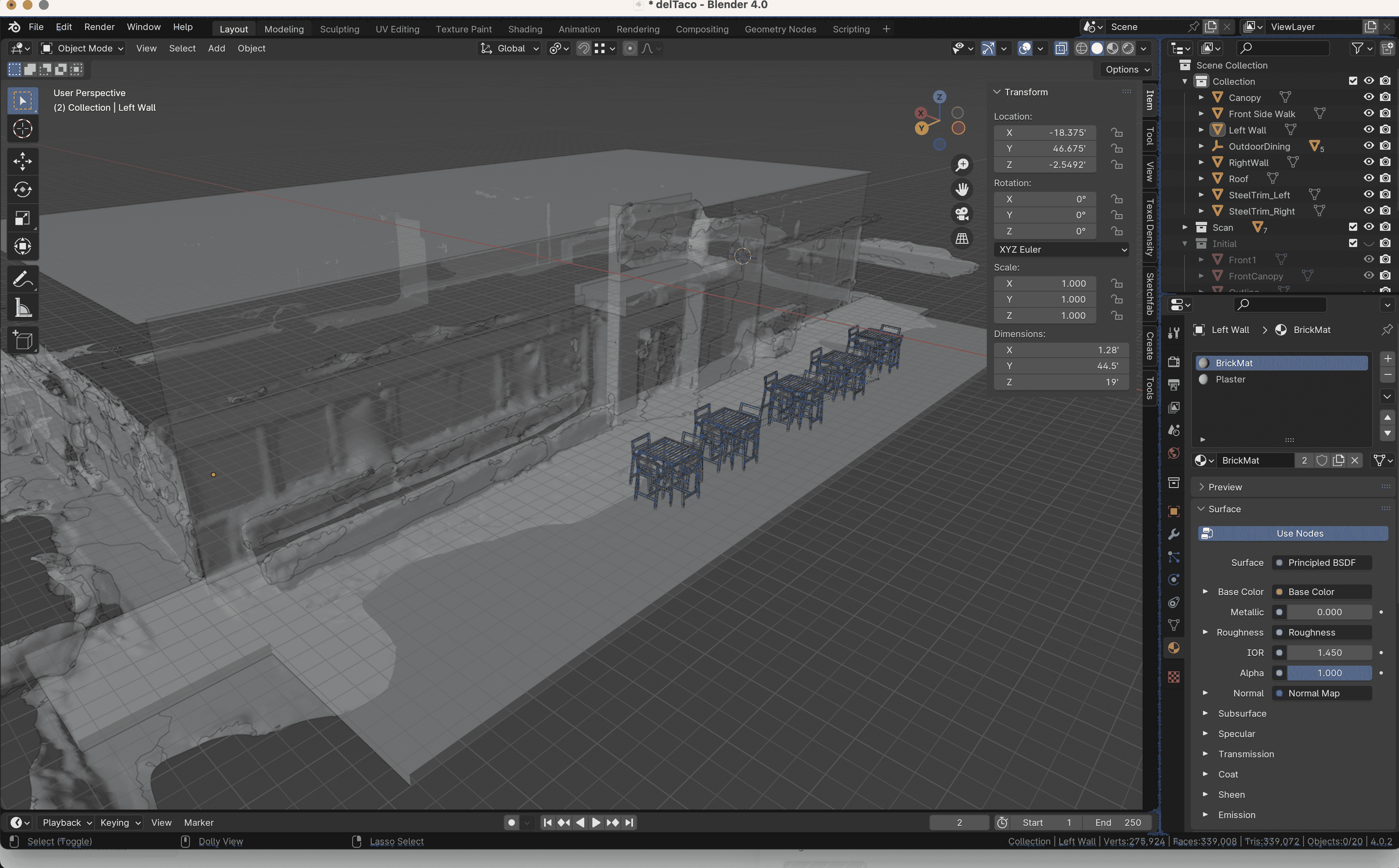Toggle X-ray display in viewport header
1399x868 pixels.
[x=1061, y=48]
